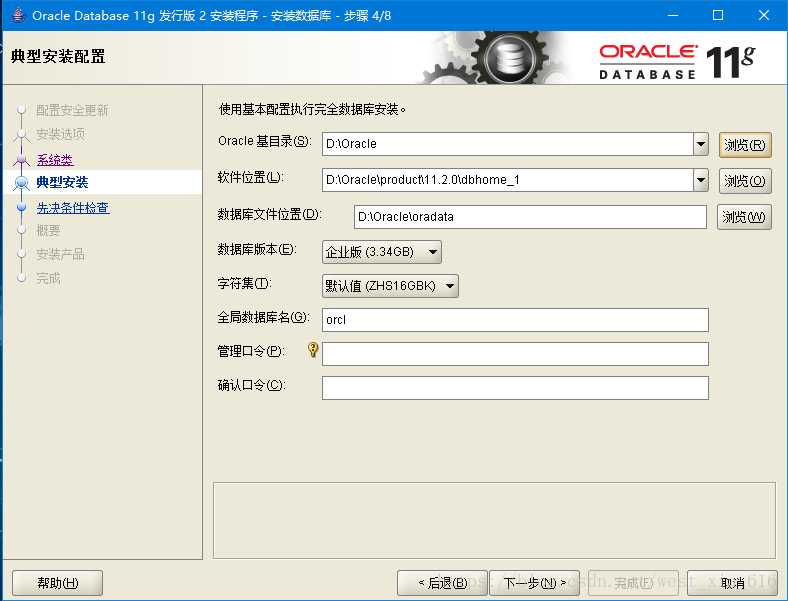788x601 pixels.
Task: Click the 全局数据库名(G) label
Action: 263,317
